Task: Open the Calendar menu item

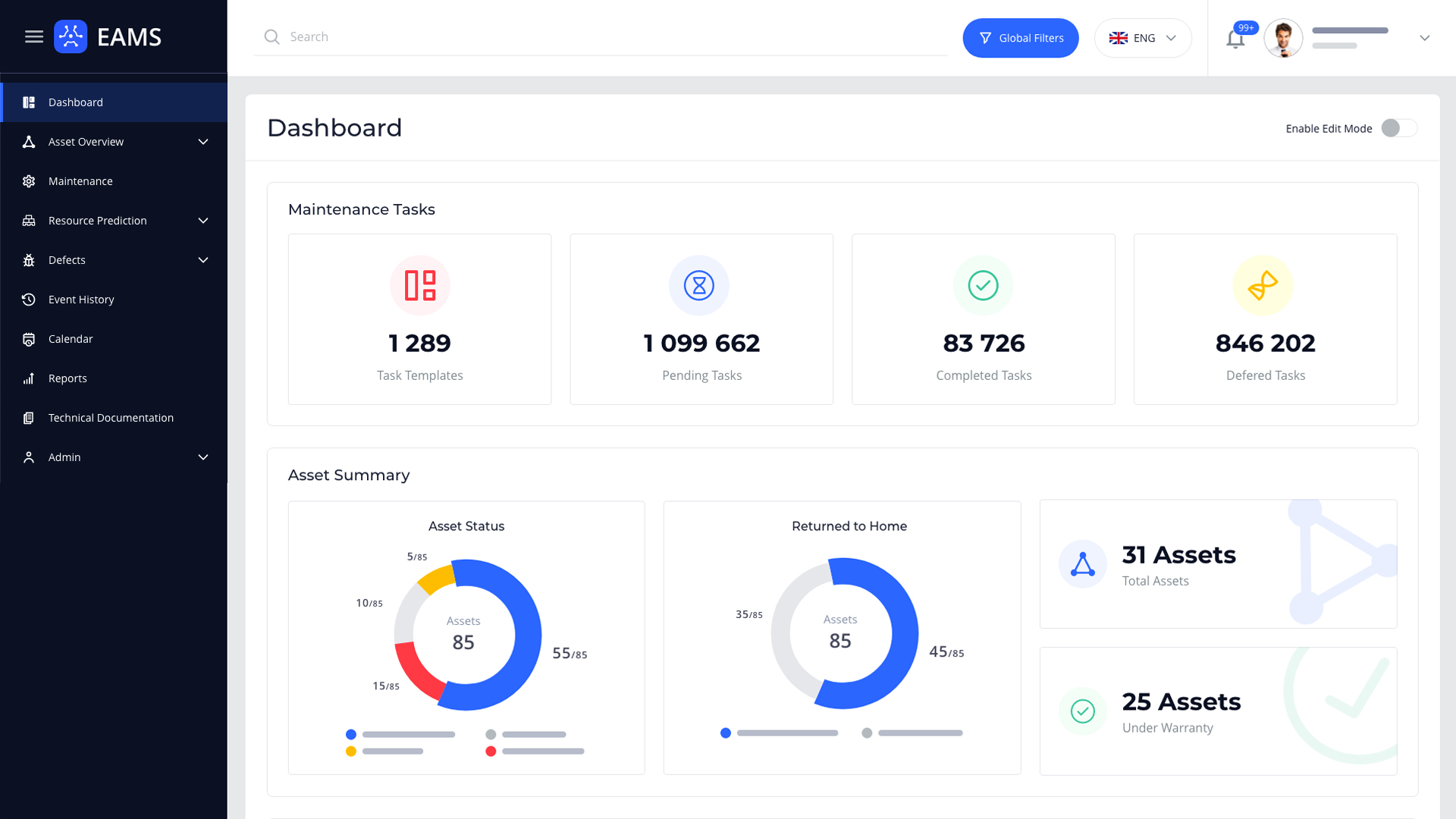Action: (x=115, y=339)
